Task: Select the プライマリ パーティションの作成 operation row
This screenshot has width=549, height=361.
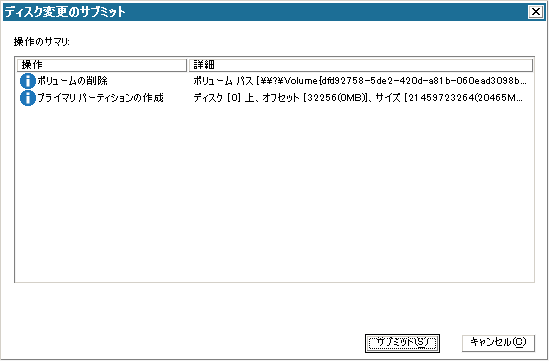Action: click(x=274, y=98)
